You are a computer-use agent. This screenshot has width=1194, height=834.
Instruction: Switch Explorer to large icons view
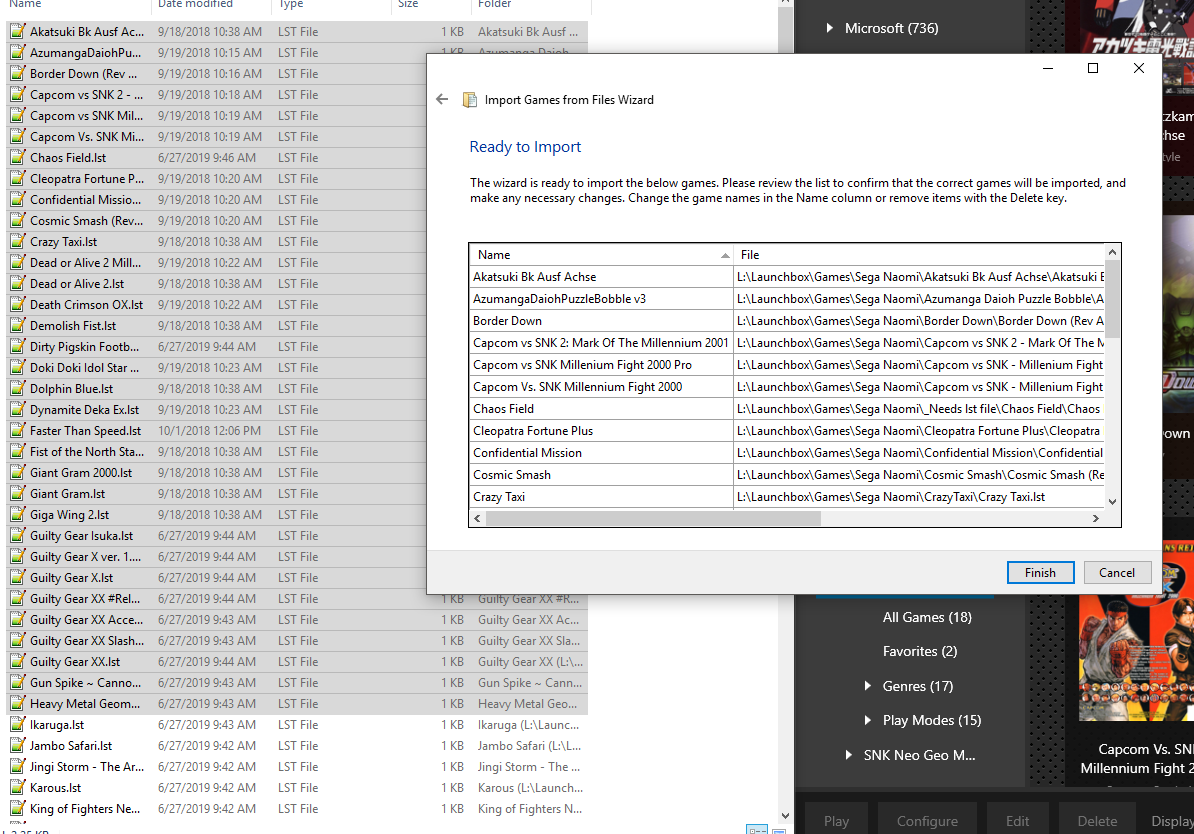pyautogui.click(x=777, y=829)
